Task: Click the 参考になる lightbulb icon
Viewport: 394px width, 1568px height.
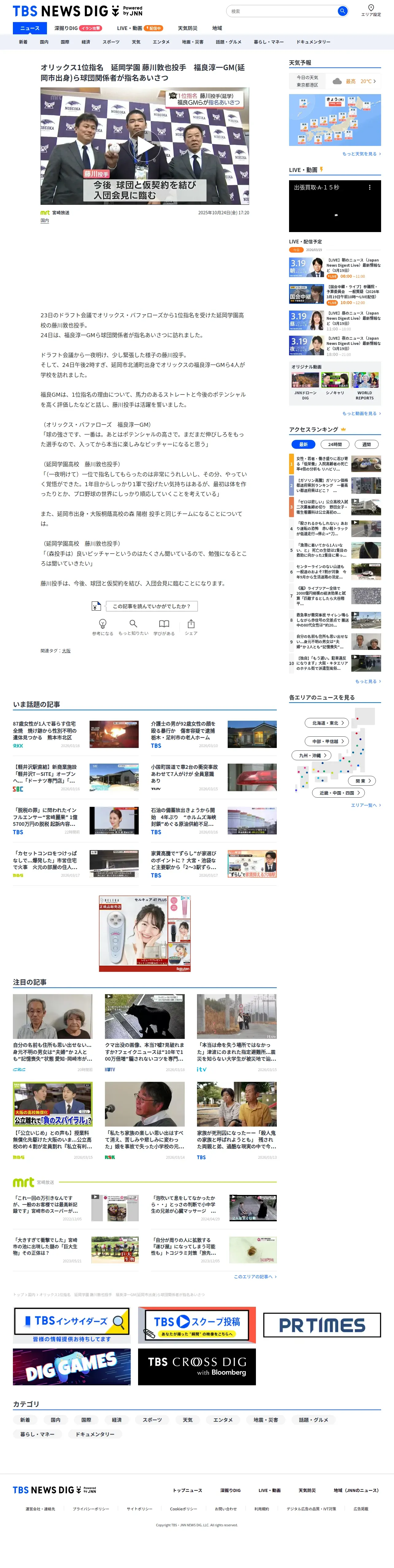Action: point(103,623)
